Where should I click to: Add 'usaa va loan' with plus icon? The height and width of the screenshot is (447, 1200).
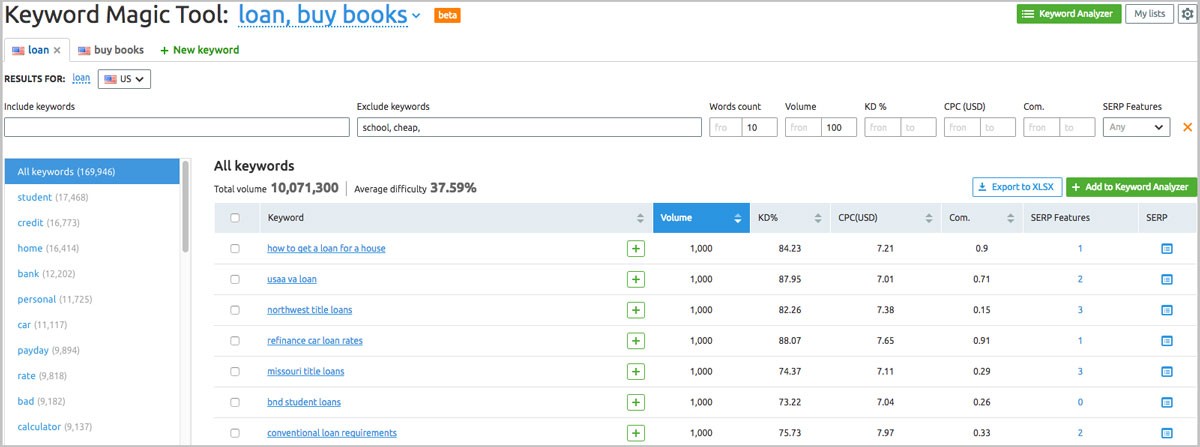(635, 279)
